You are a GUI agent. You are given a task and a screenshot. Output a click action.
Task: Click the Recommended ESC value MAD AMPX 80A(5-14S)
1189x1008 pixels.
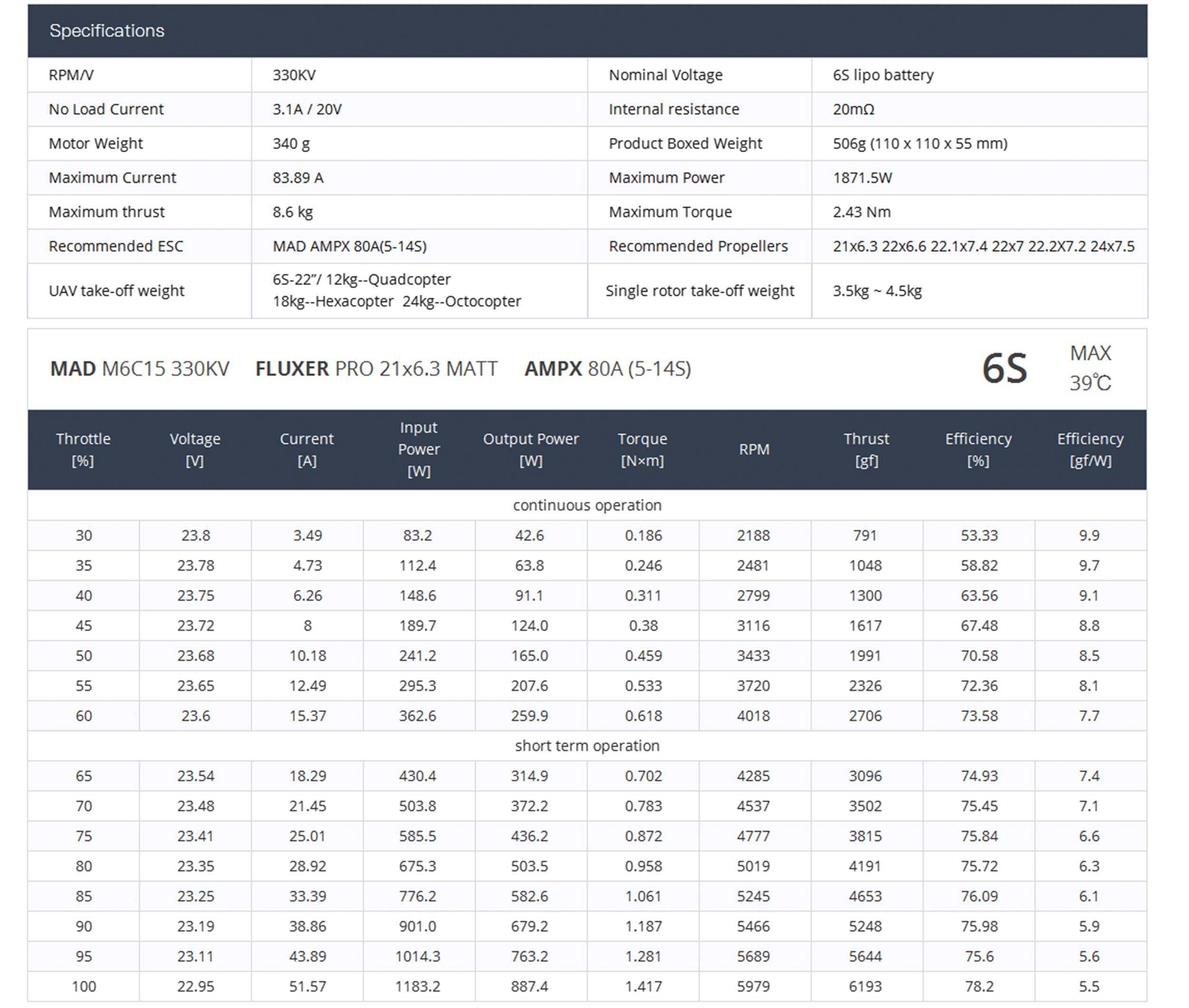(x=349, y=246)
